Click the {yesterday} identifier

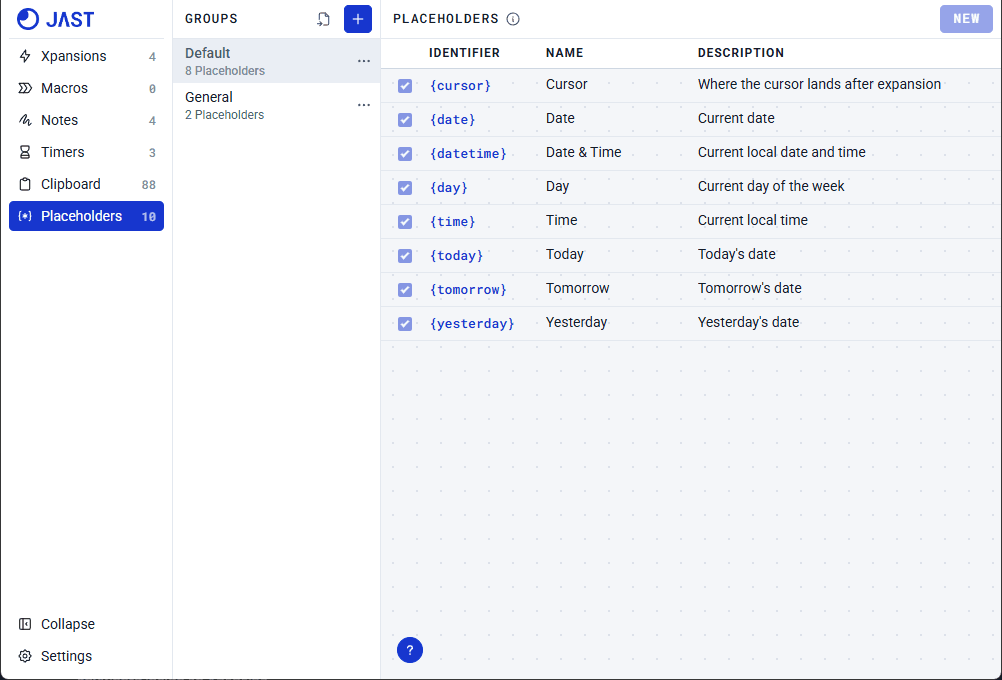[x=472, y=323]
